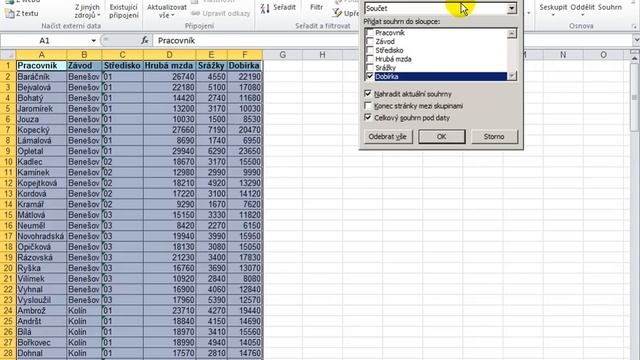Click the cell with value 29940
This screenshot has width=640, height=360.
pos(169,151)
